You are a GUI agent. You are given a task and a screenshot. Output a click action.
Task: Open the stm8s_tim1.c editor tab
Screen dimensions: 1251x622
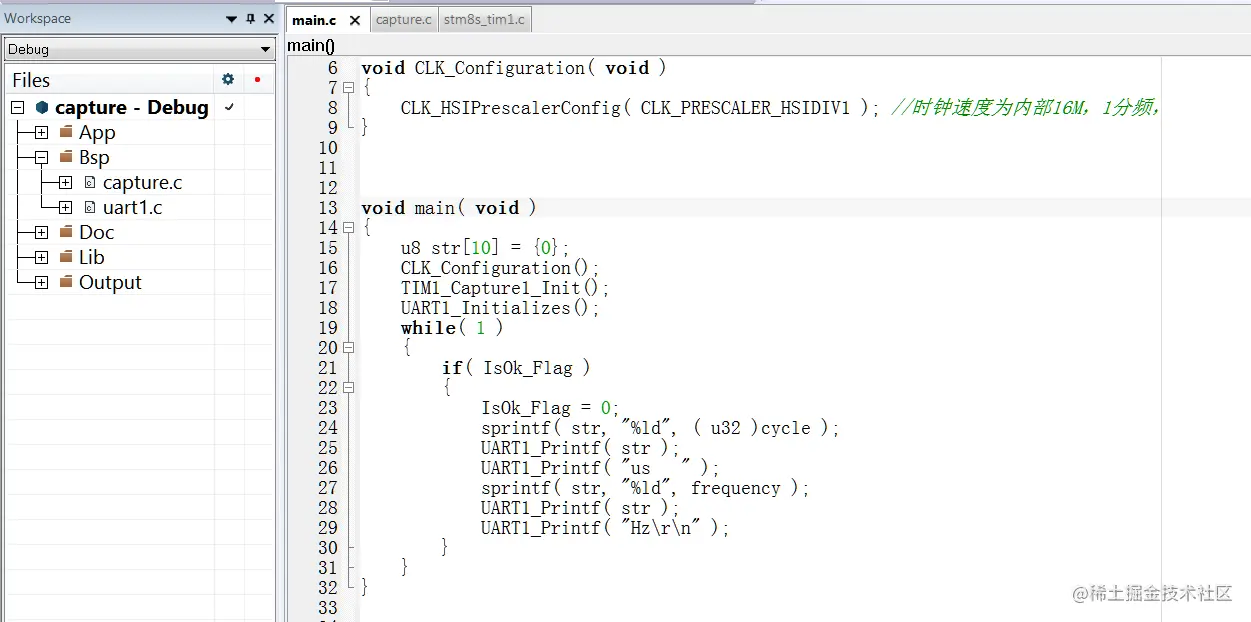(x=484, y=19)
